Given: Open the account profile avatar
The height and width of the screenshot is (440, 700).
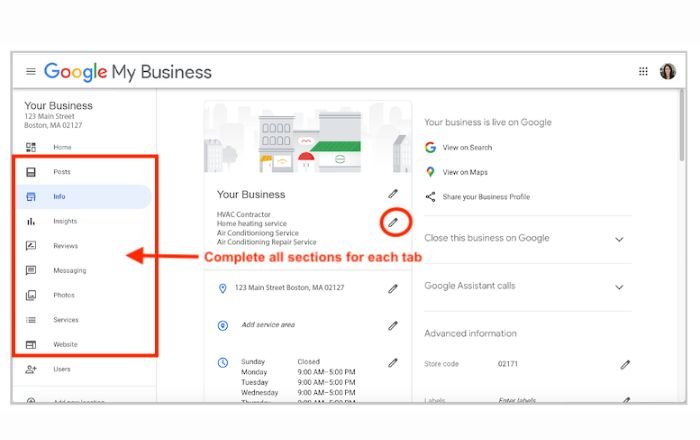Looking at the screenshot, I should coord(668,71).
